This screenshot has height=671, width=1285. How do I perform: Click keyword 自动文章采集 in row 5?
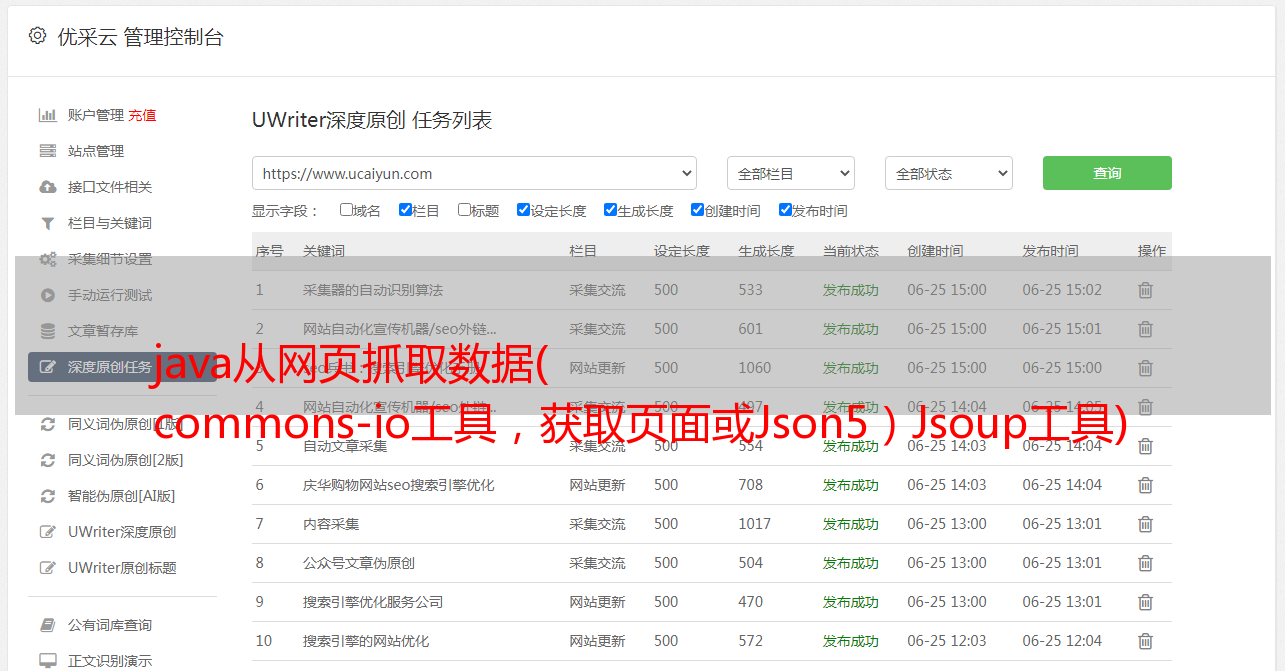[x=345, y=446]
